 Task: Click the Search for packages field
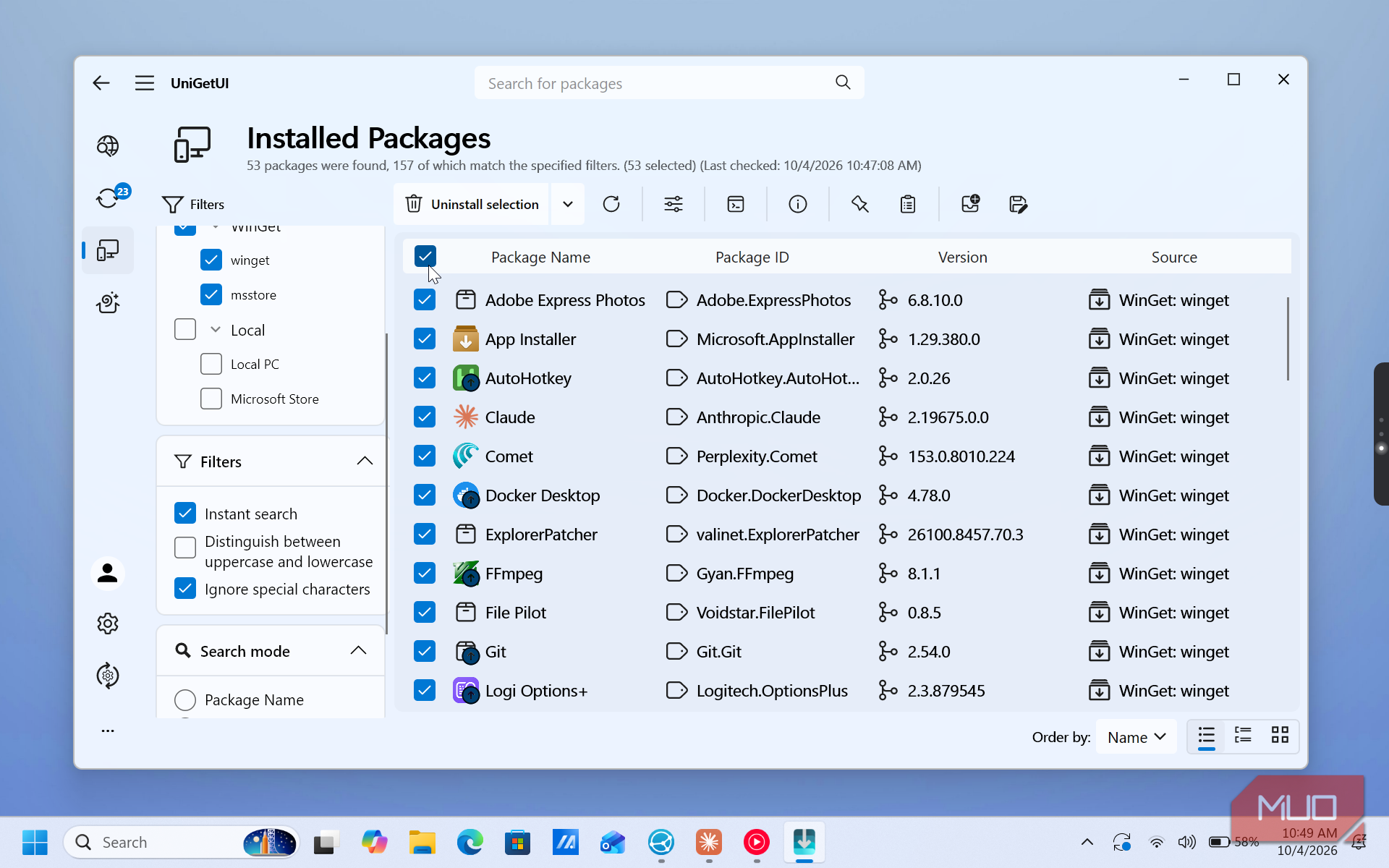click(x=668, y=83)
